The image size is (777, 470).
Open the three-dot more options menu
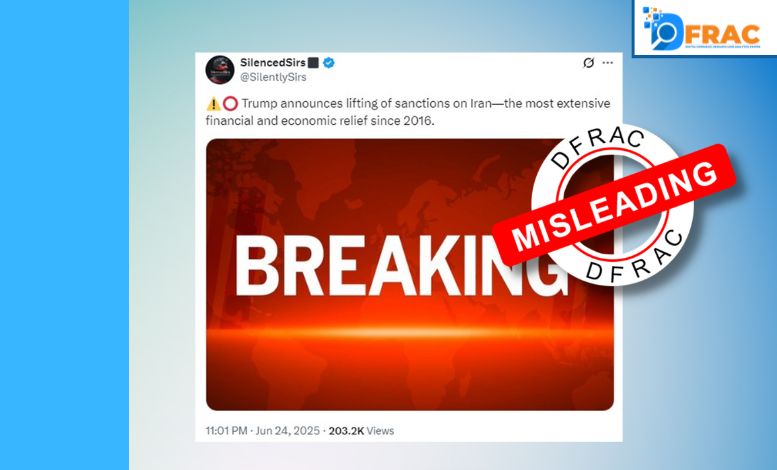pos(608,62)
